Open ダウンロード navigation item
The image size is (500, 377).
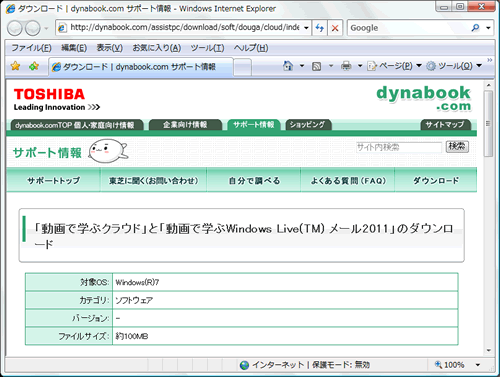point(436,180)
